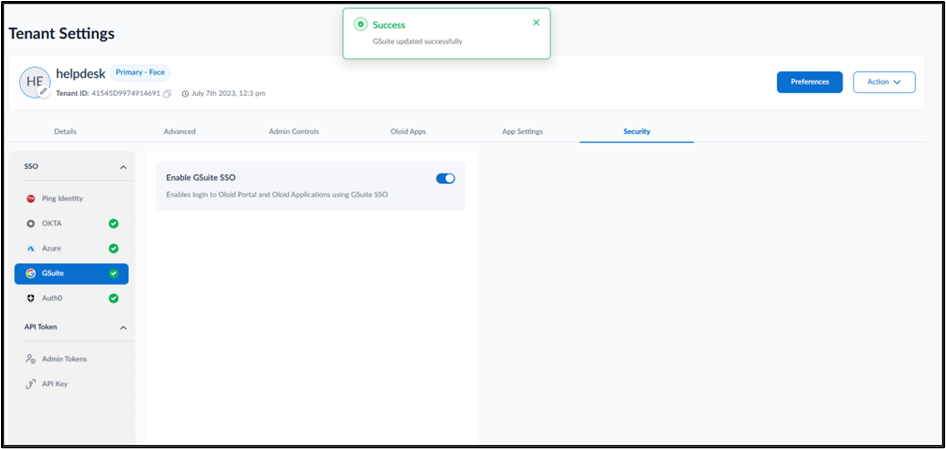This screenshot has height=449, width=946.
Task: Click the SSO section header label
Action: pyautogui.click(x=31, y=167)
